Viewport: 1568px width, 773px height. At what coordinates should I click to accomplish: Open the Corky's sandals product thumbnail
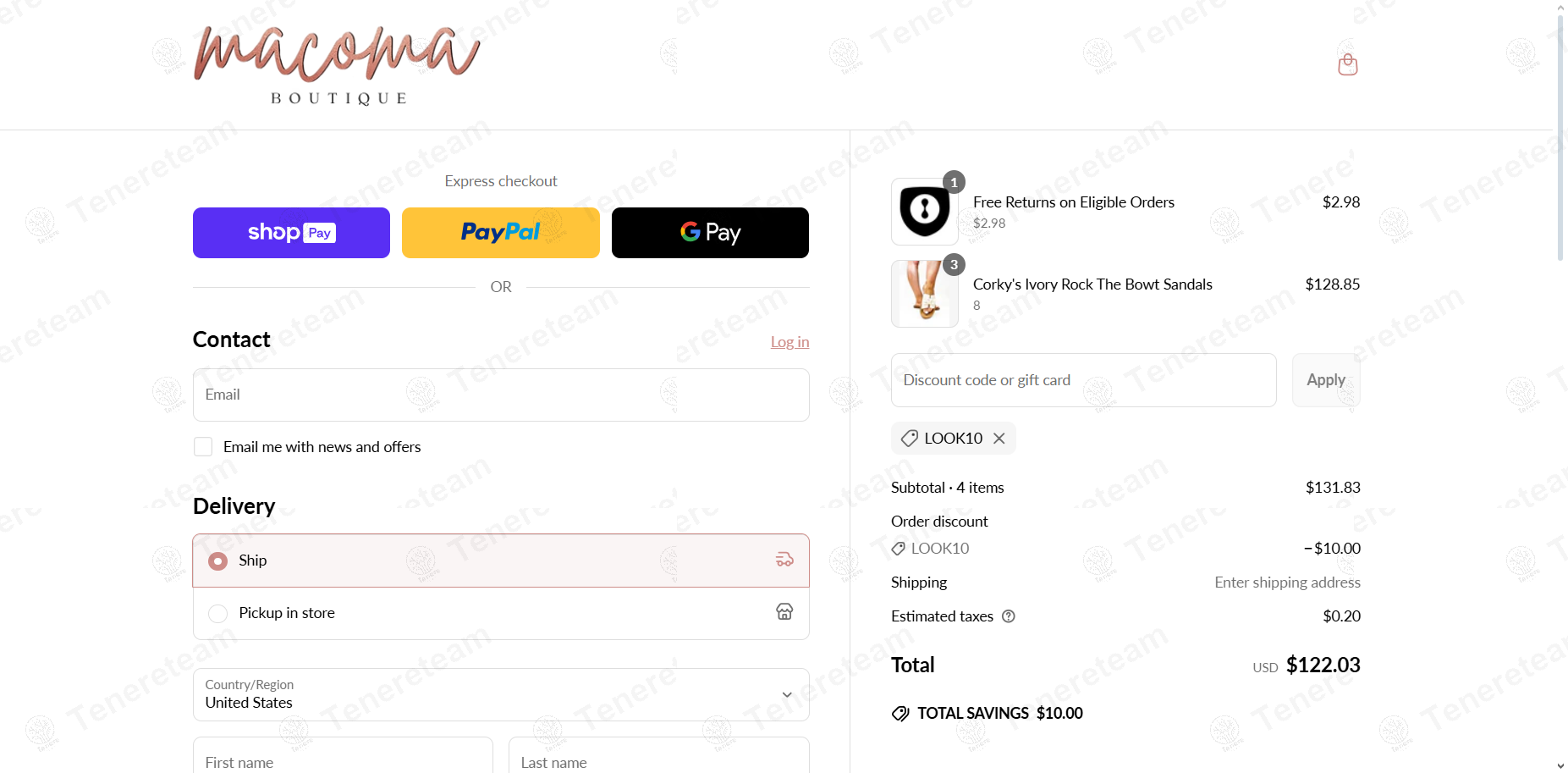pyautogui.click(x=925, y=294)
